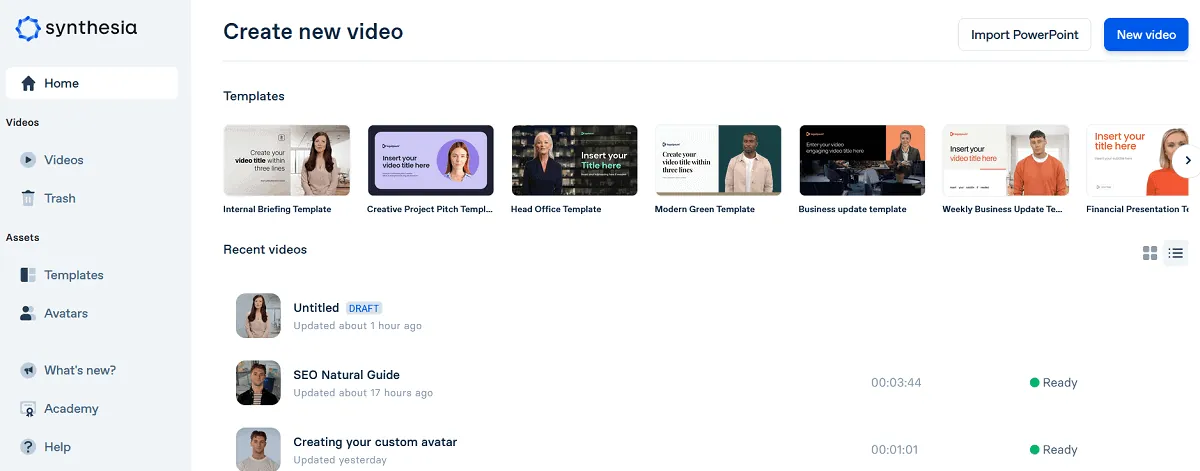Click Business update template label

(853, 209)
